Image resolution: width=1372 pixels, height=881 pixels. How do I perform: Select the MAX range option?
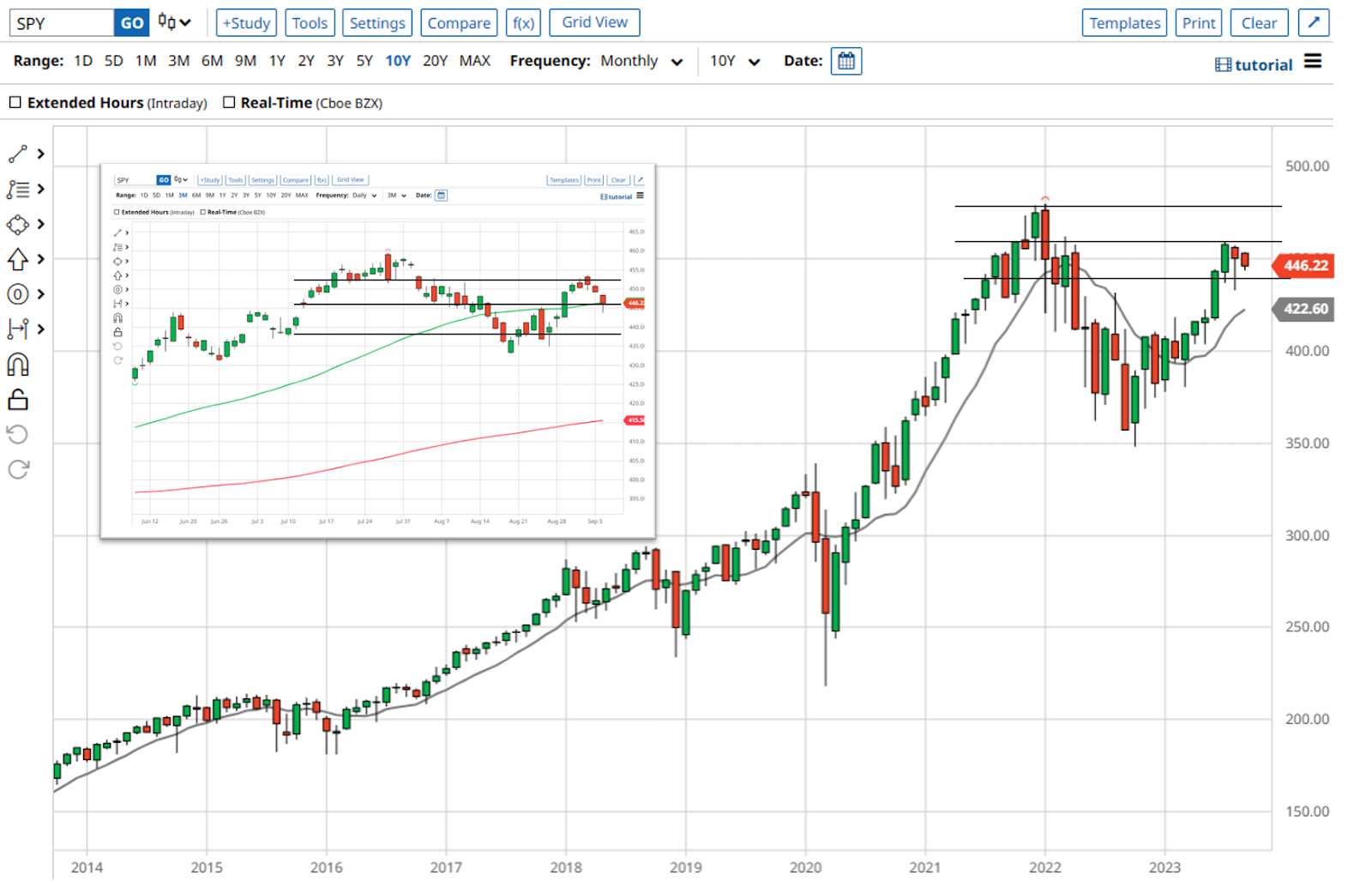(474, 61)
